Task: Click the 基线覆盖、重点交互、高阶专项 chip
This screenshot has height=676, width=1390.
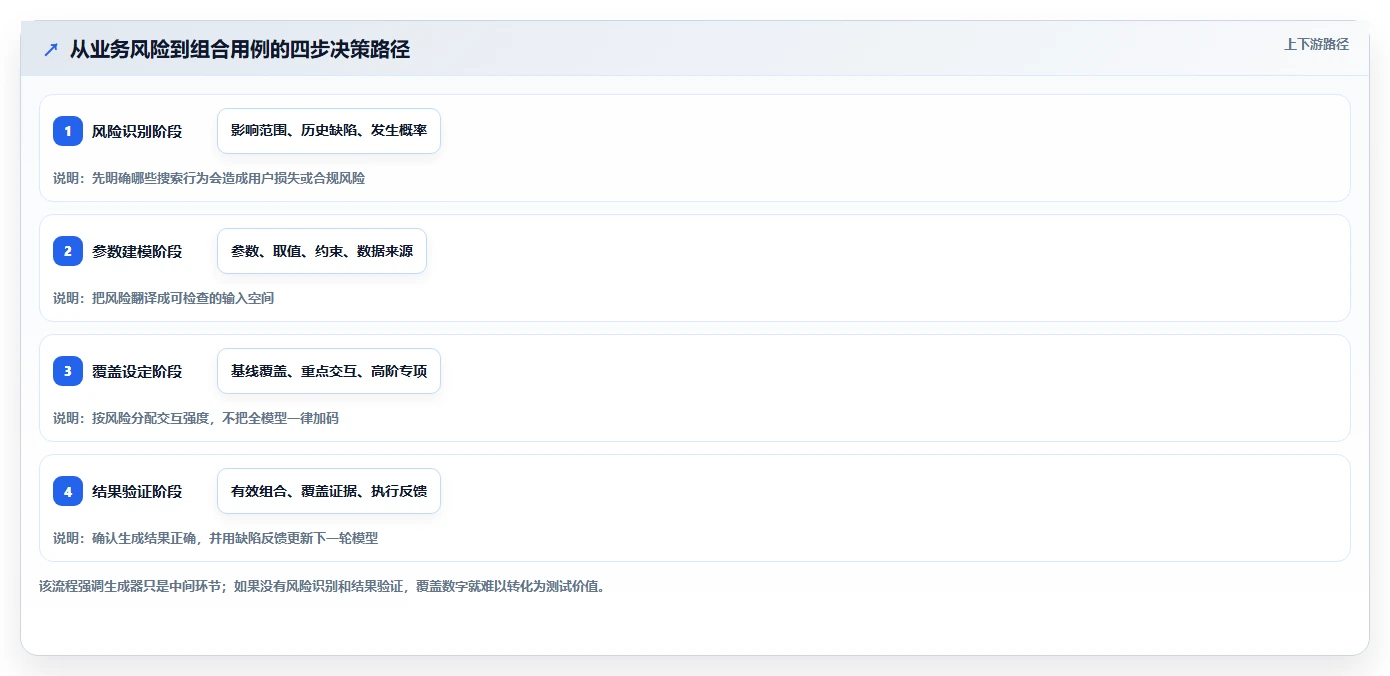Action: click(x=329, y=371)
